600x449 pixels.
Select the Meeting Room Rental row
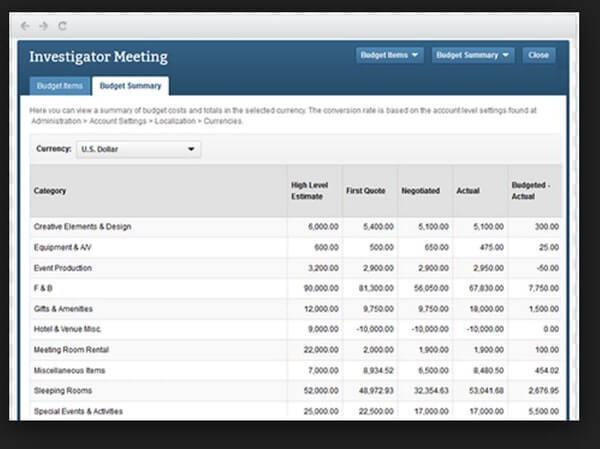tap(72, 349)
